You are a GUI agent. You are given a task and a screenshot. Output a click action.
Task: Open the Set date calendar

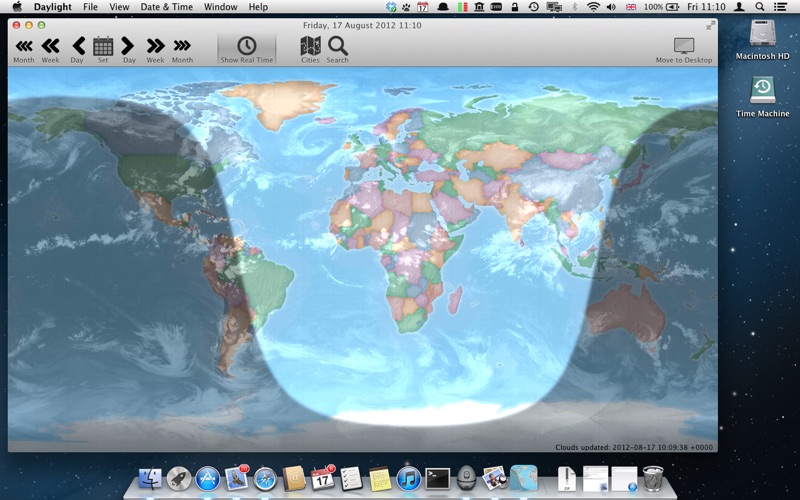point(103,46)
